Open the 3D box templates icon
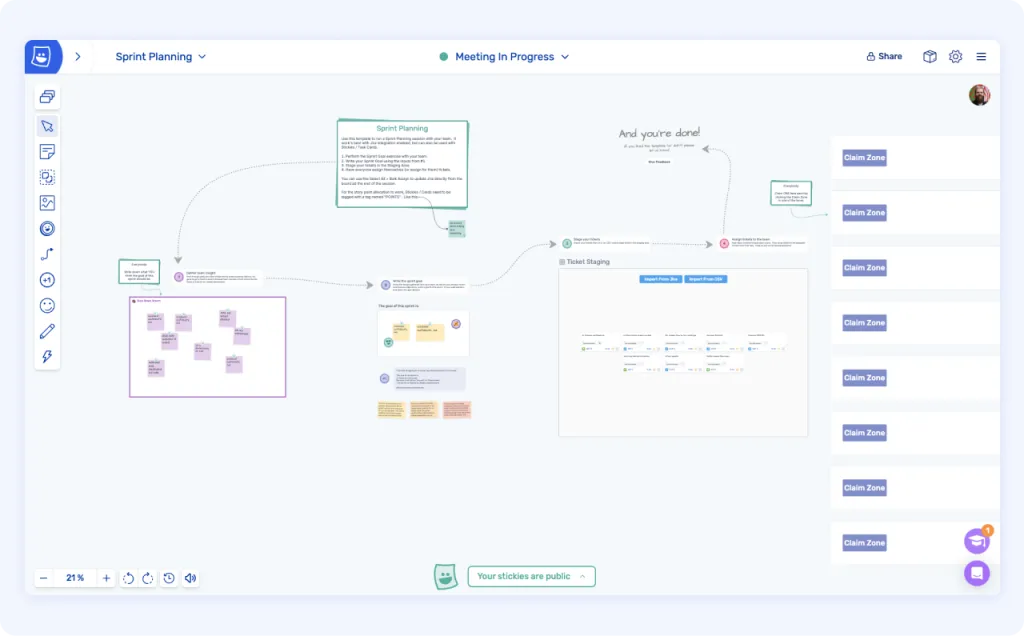1024x636 pixels. tap(929, 57)
